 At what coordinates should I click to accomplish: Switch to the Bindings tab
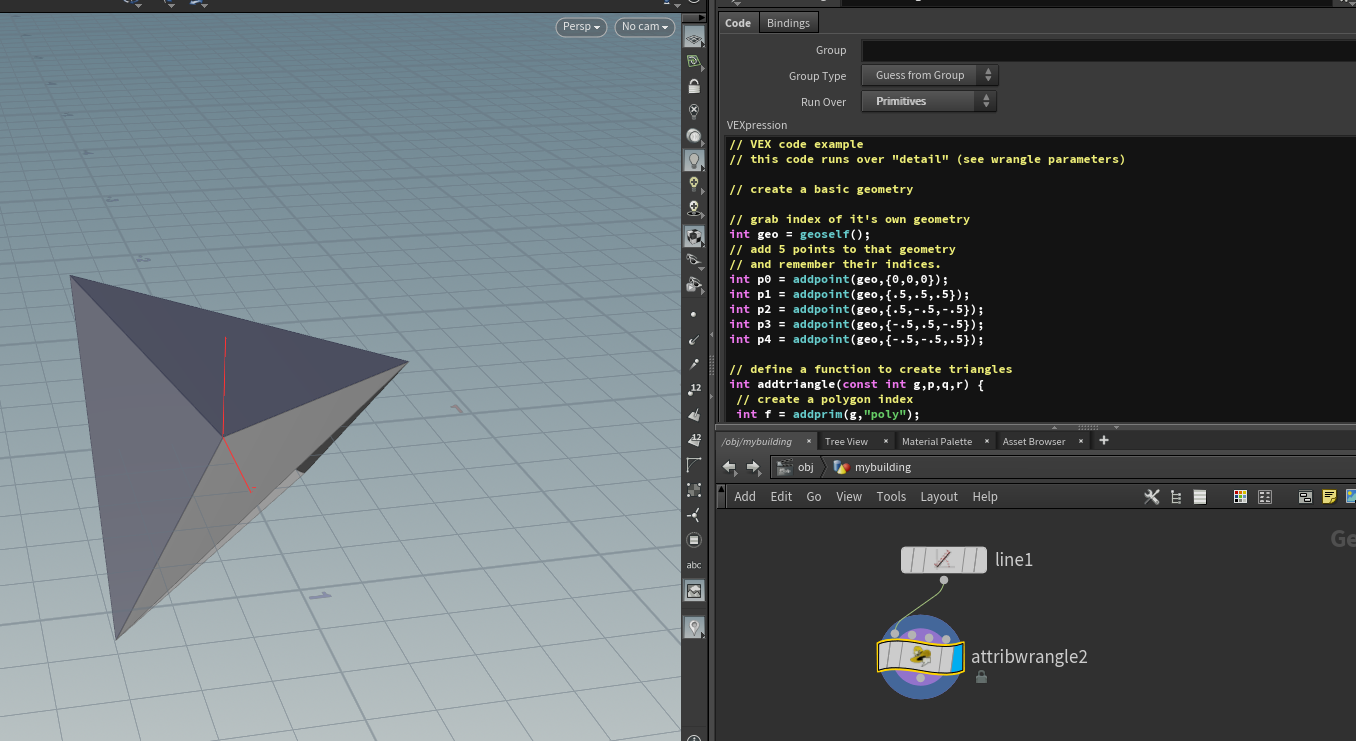788,22
